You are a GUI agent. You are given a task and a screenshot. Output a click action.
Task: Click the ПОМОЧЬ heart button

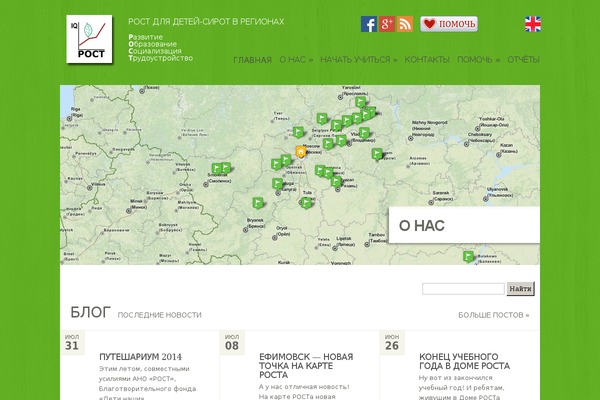click(x=449, y=24)
